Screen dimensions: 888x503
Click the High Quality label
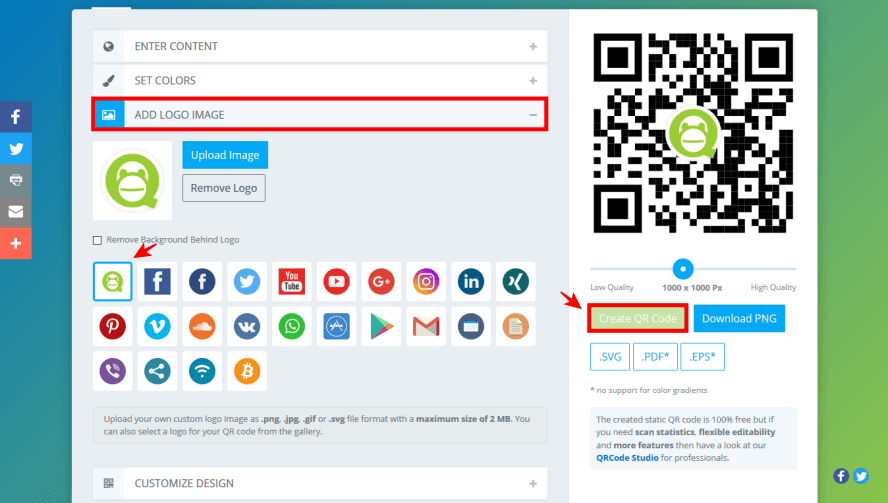point(773,287)
